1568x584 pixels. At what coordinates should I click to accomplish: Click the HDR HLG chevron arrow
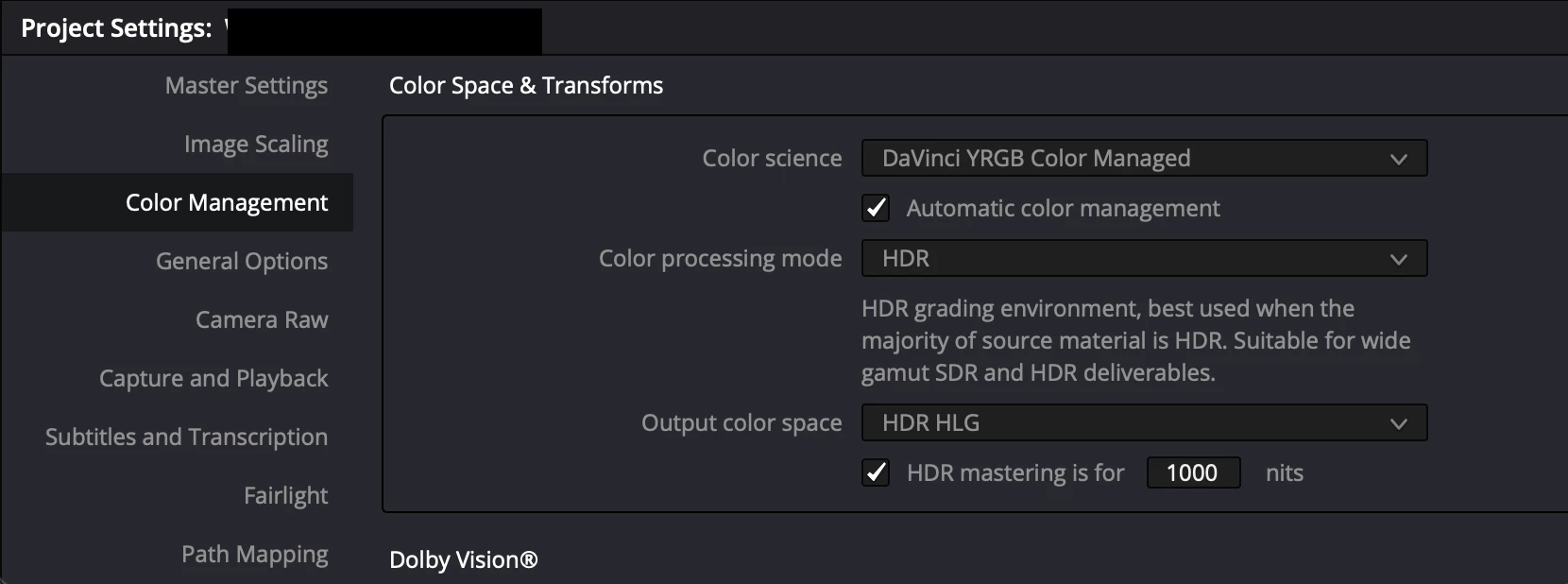click(1399, 423)
